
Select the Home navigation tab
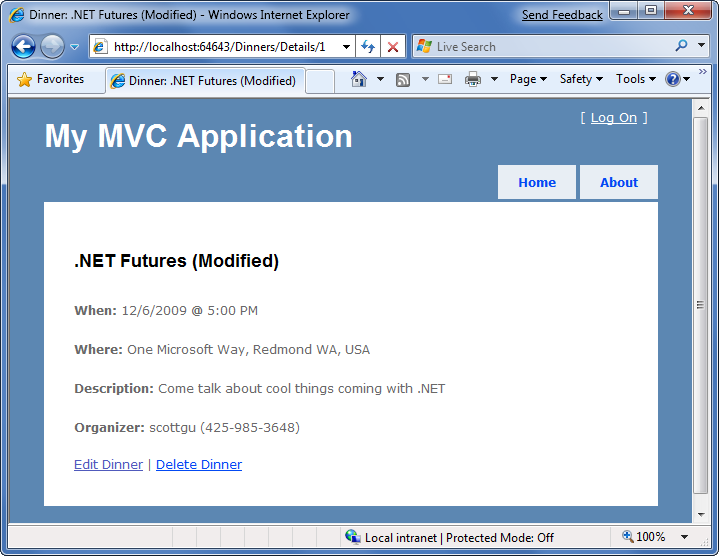[x=537, y=183]
